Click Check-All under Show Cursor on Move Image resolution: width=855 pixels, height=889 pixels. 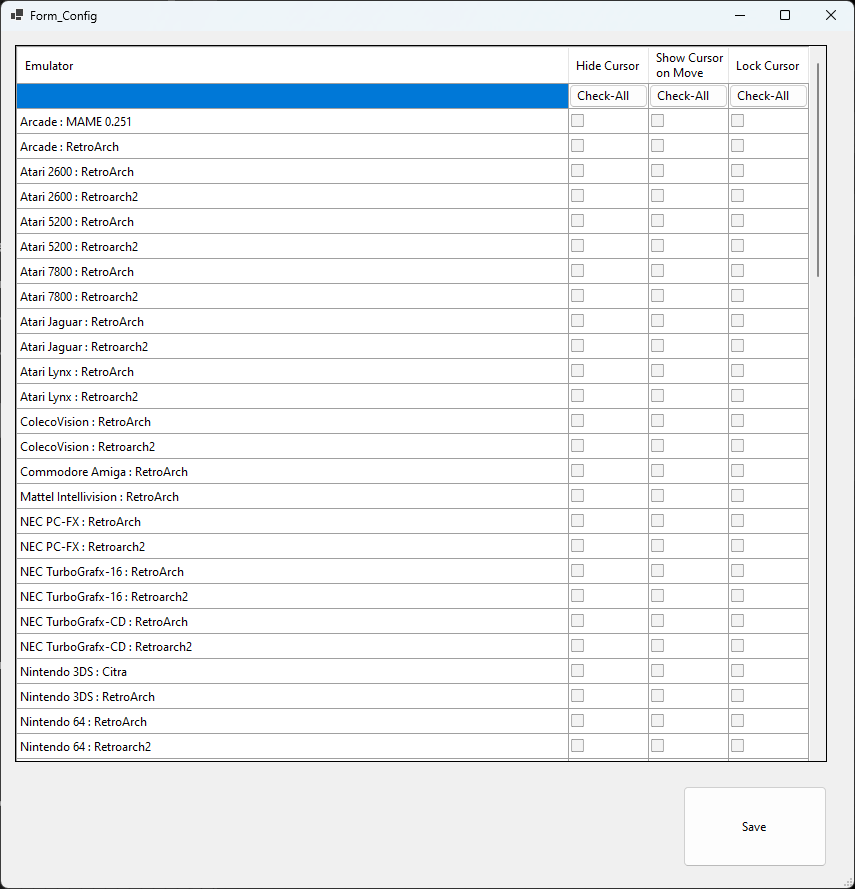coord(688,96)
